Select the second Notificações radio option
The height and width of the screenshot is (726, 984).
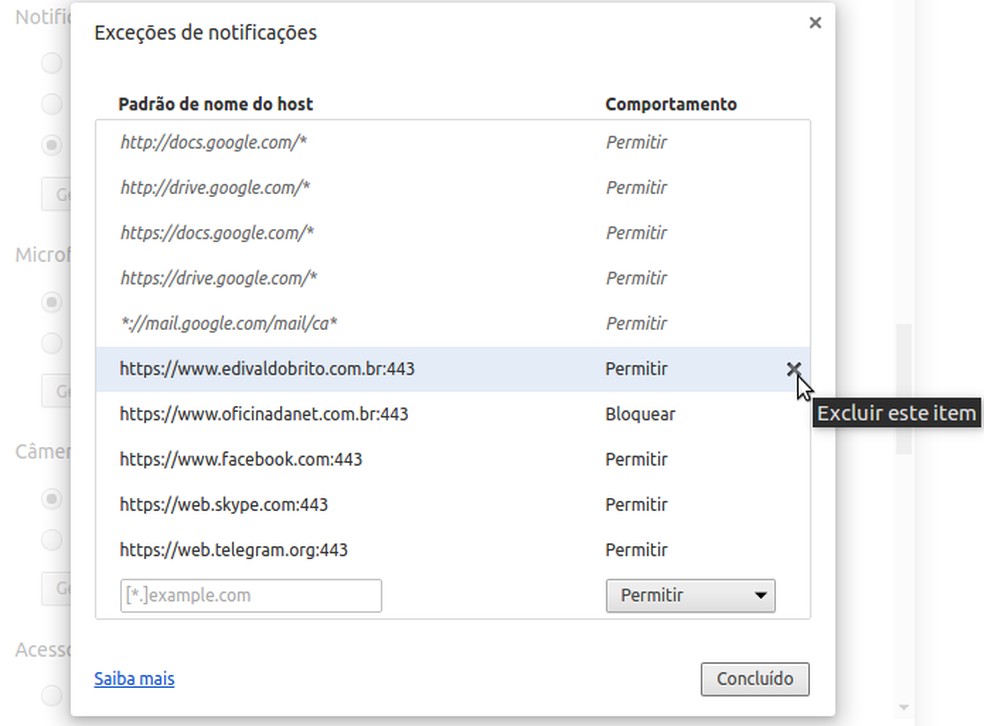tap(51, 104)
